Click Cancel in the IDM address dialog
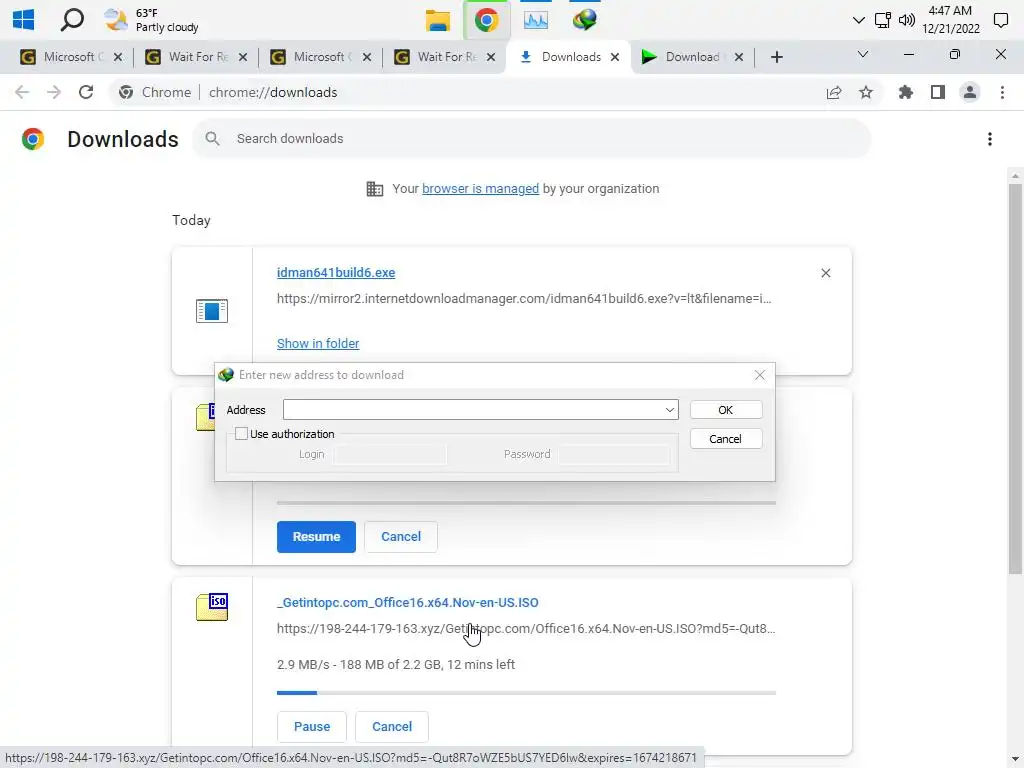1024x768 pixels. (x=726, y=439)
